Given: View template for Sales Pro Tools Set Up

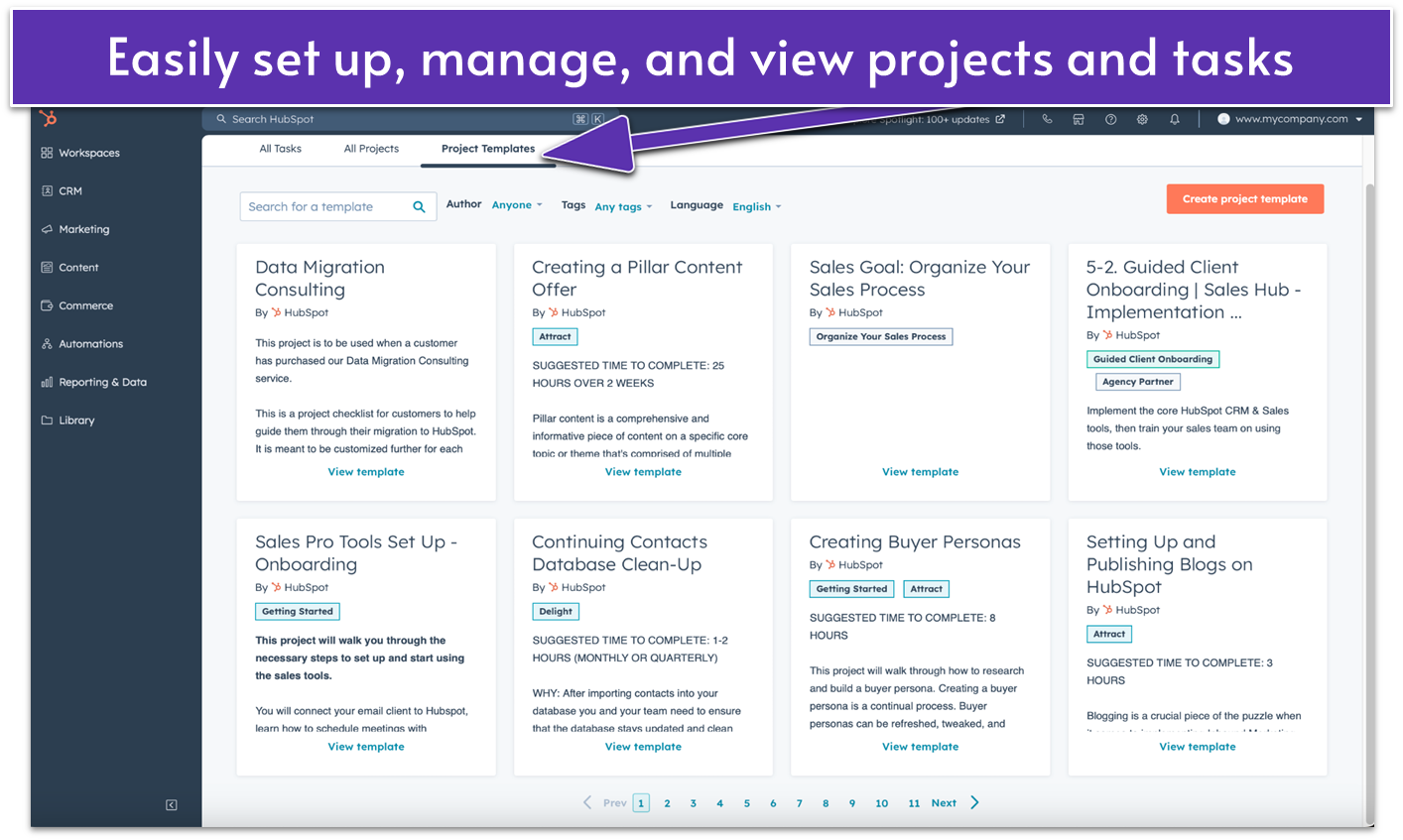Looking at the screenshot, I should (366, 747).
